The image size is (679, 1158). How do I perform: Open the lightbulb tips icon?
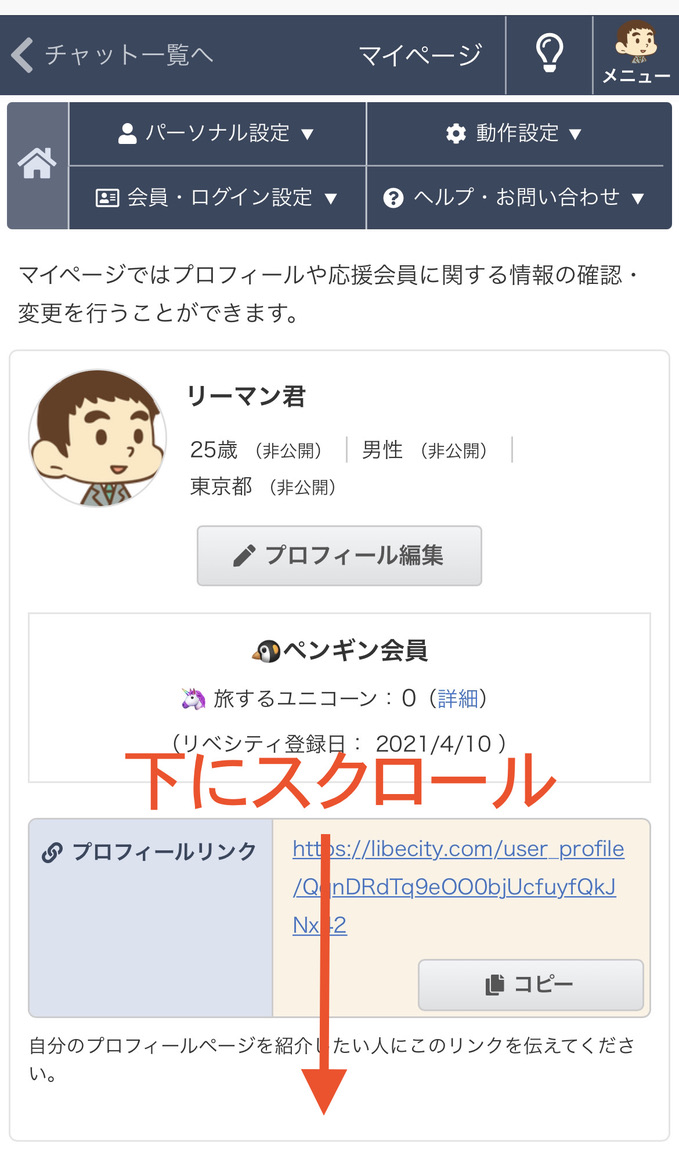(549, 54)
